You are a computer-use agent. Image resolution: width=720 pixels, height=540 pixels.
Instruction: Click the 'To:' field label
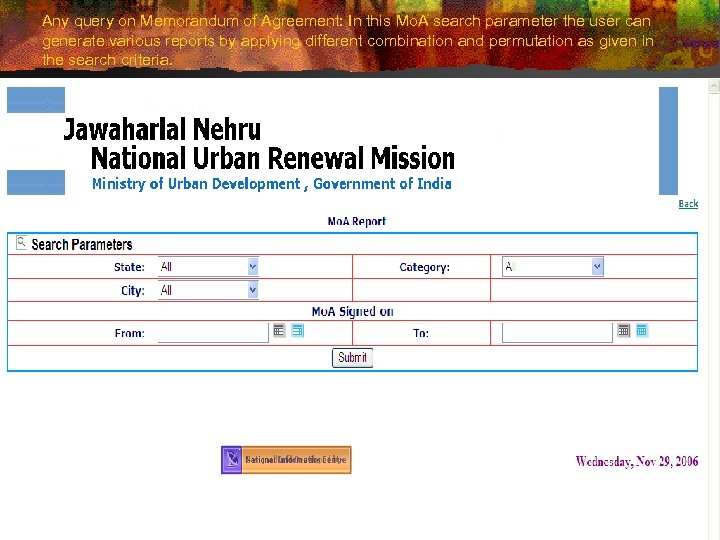pos(421,333)
